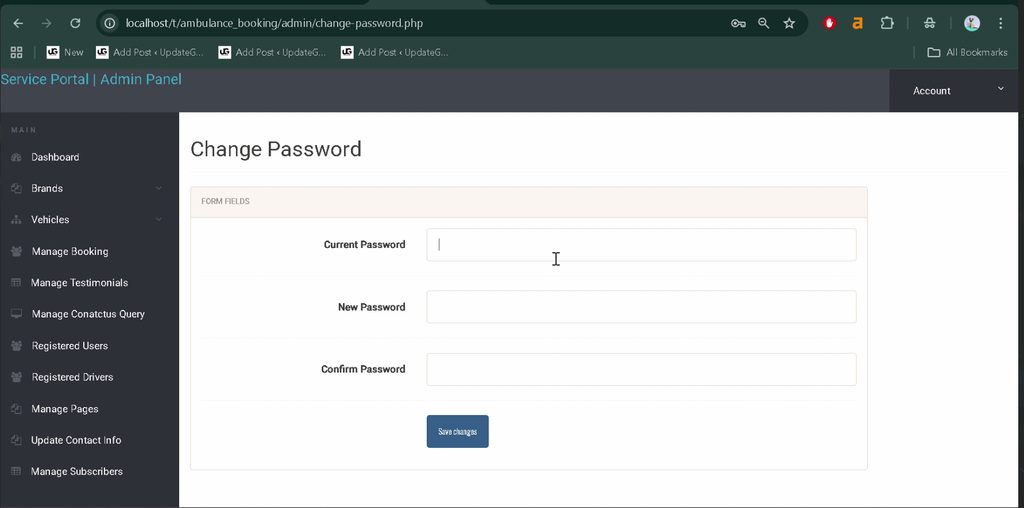The width and height of the screenshot is (1024, 508).
Task: Reload the page with the refresh icon
Action: [75, 24]
